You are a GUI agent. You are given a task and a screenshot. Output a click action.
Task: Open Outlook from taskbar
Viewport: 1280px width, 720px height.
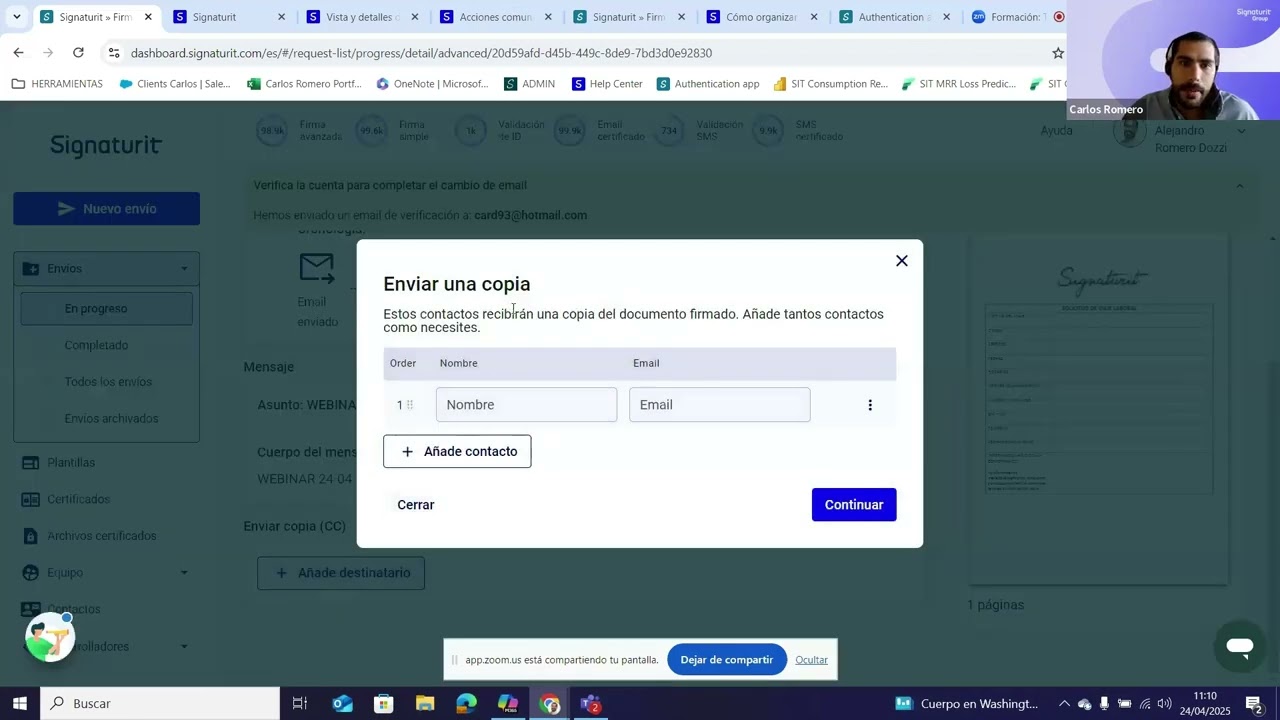(x=342, y=703)
